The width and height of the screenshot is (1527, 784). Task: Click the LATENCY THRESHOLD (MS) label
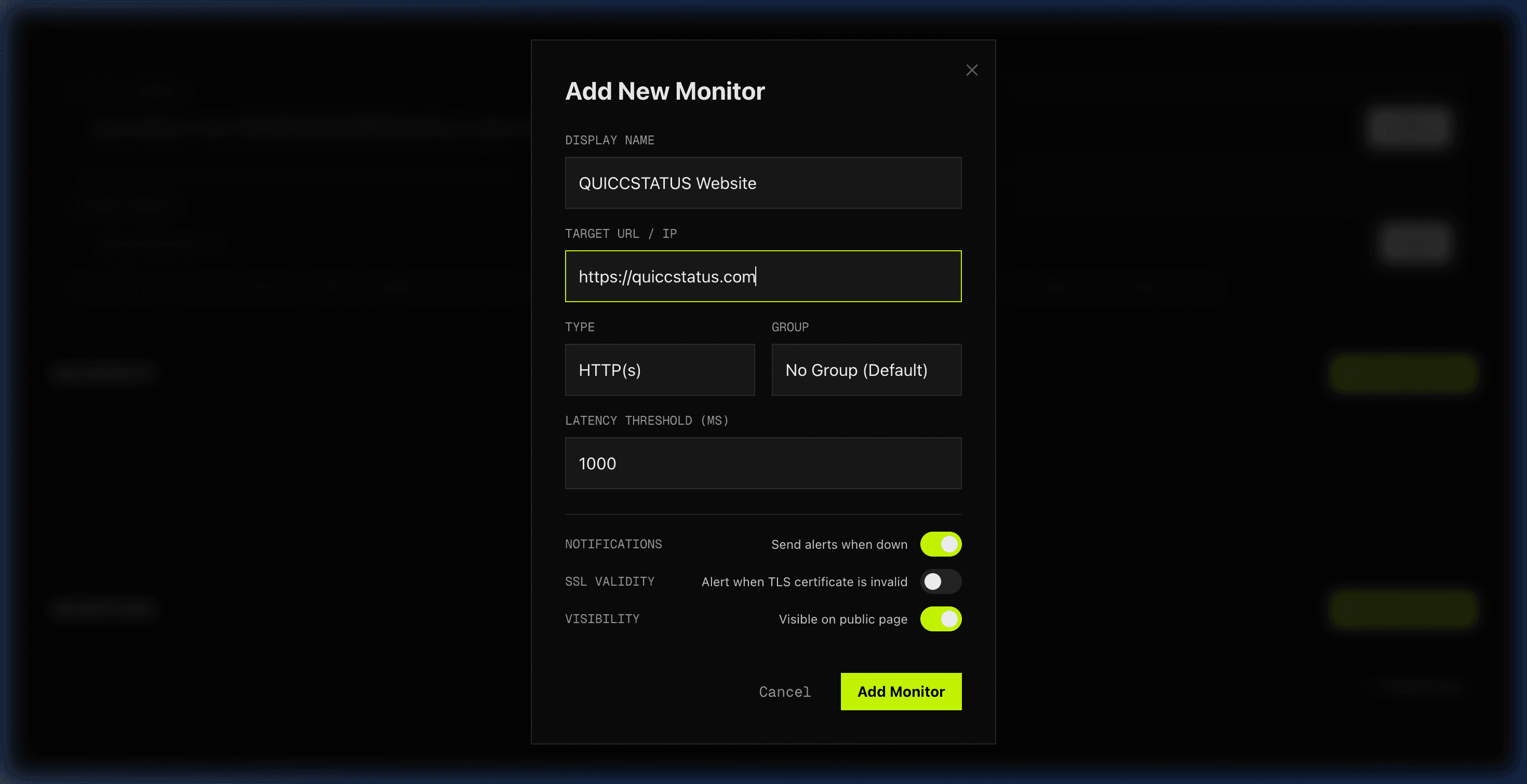click(x=646, y=421)
